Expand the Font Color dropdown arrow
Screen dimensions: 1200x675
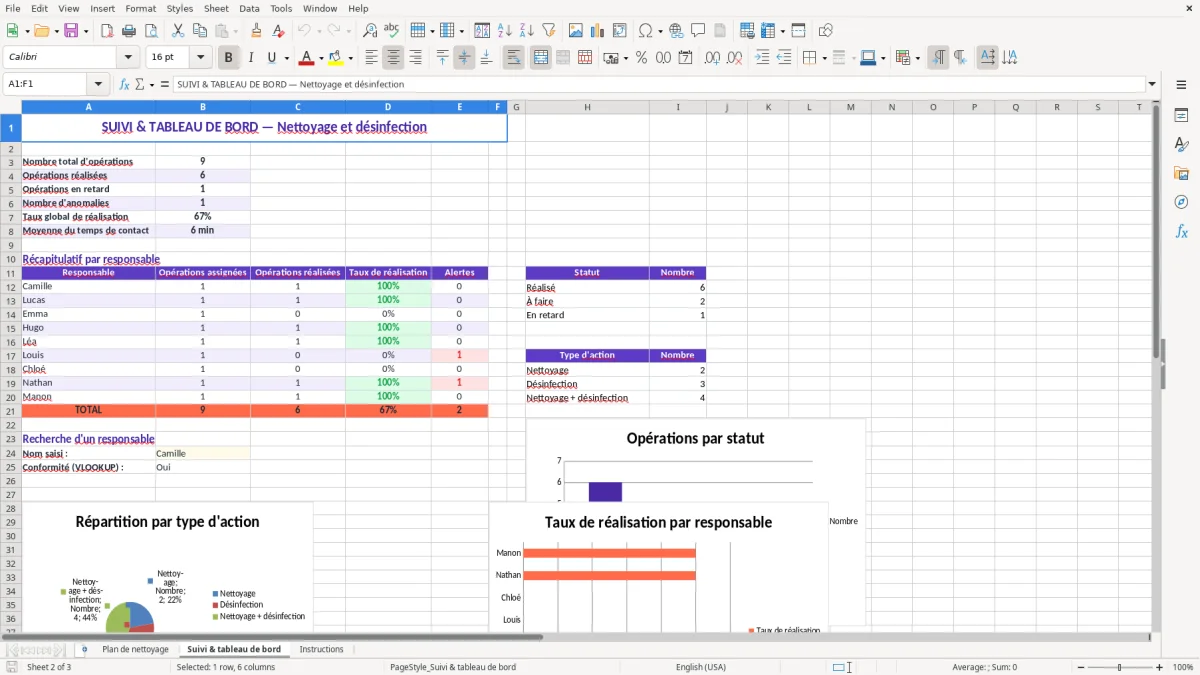click(320, 58)
